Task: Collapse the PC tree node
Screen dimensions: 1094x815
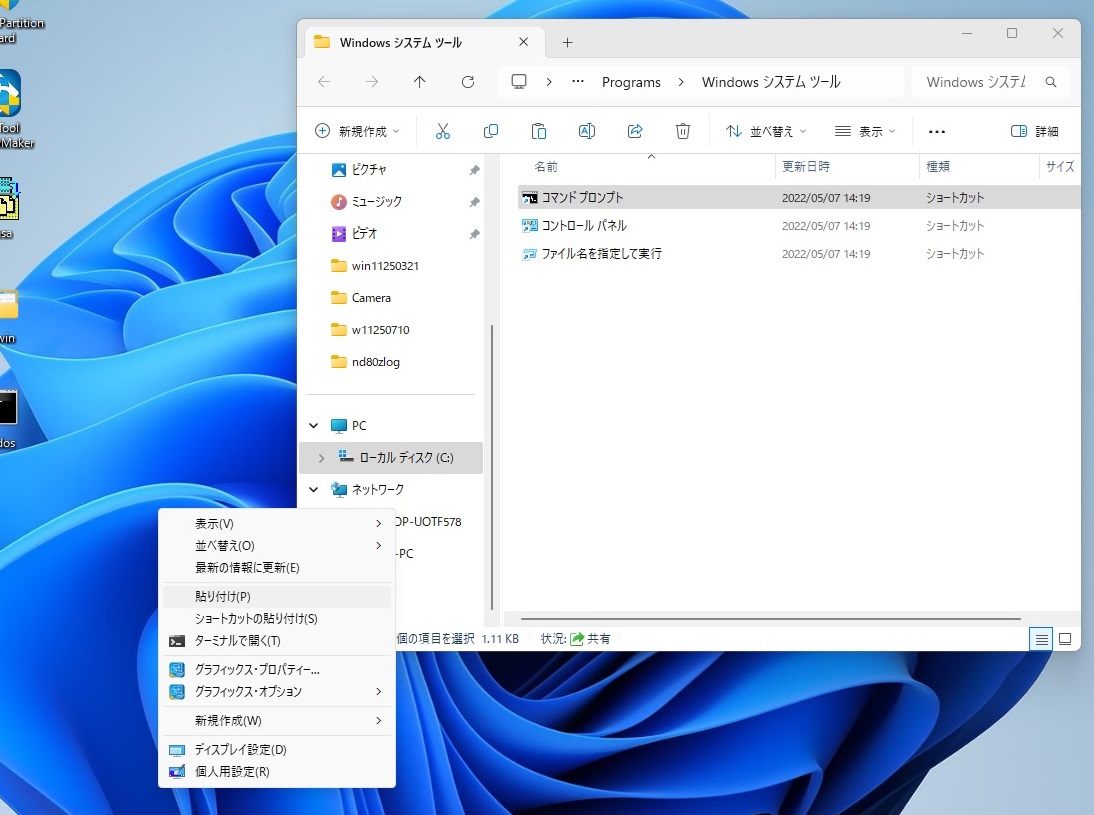Action: [314, 426]
